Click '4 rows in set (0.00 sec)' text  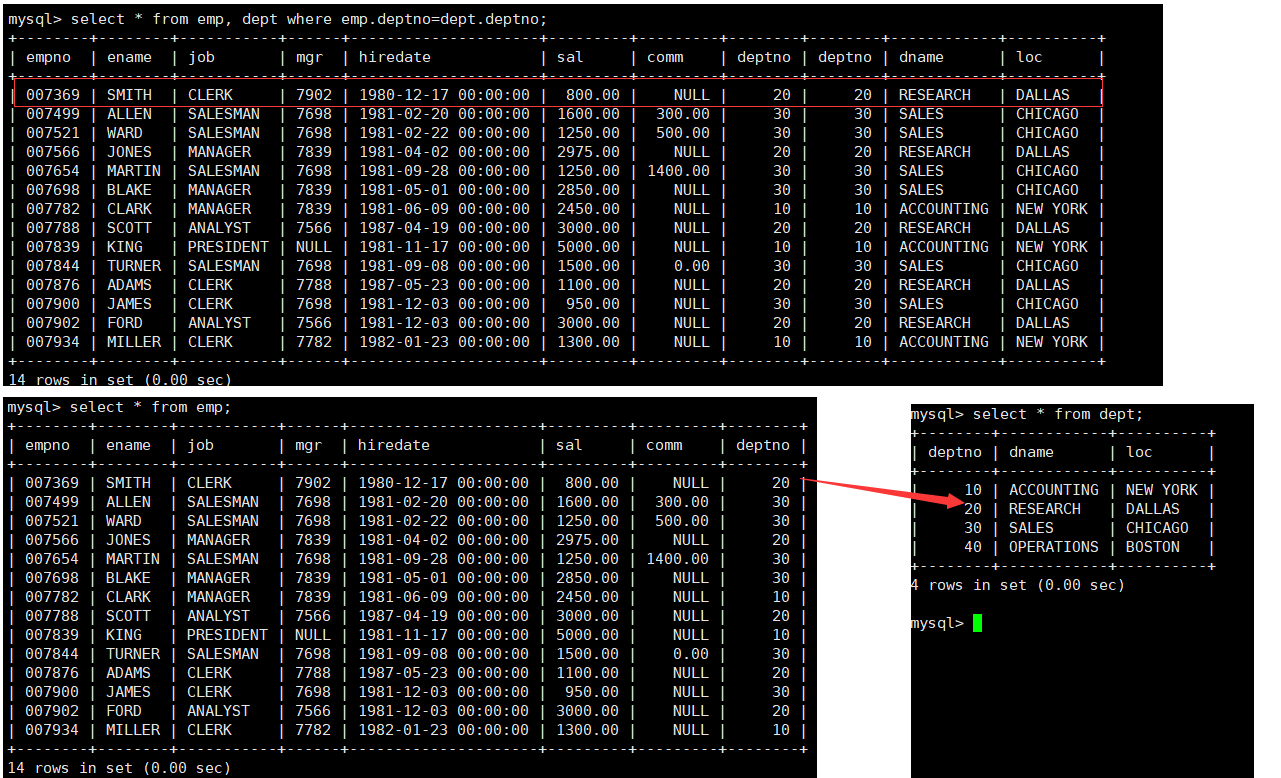tap(1017, 585)
